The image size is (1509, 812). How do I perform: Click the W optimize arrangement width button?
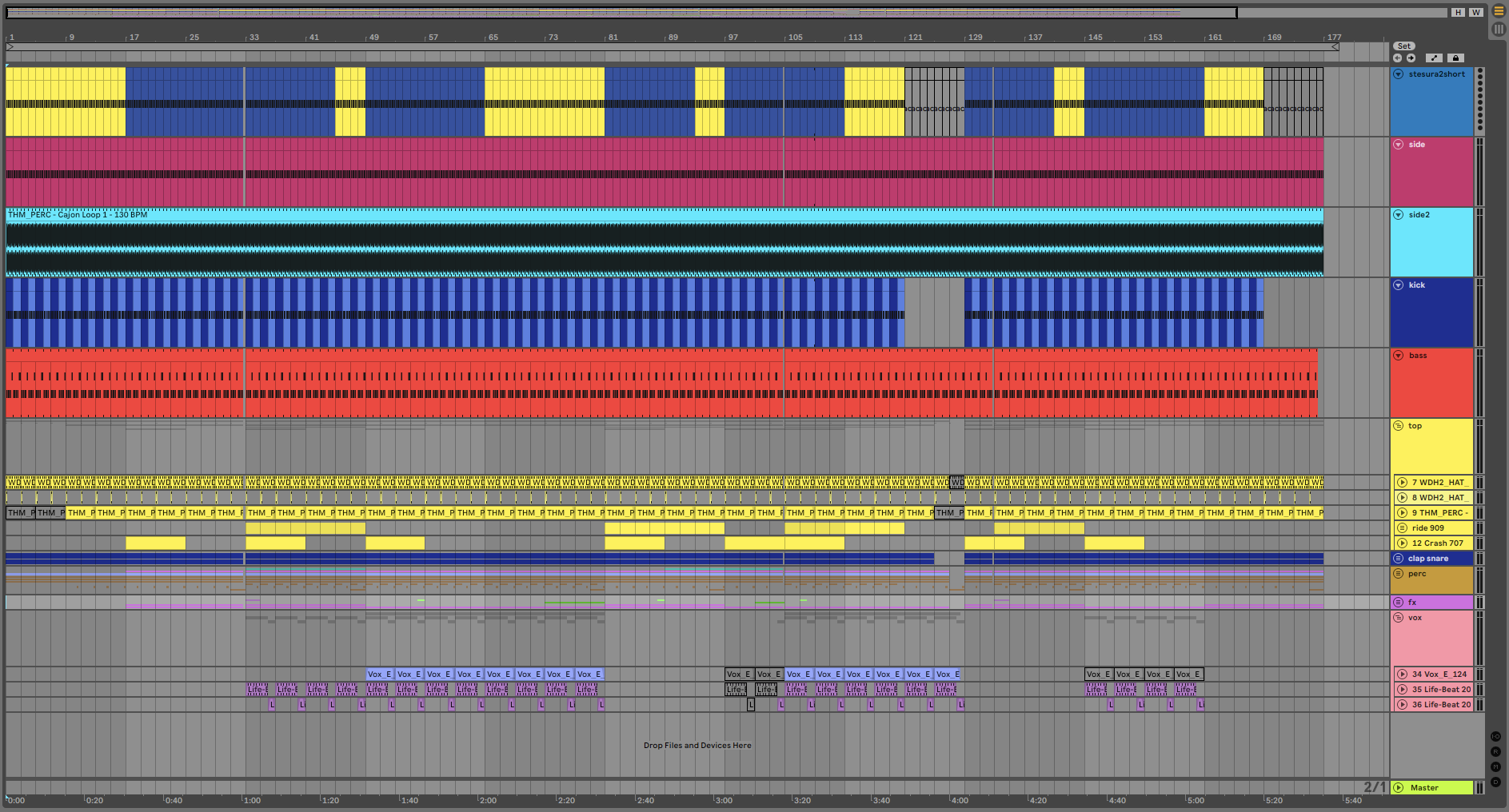click(1475, 12)
